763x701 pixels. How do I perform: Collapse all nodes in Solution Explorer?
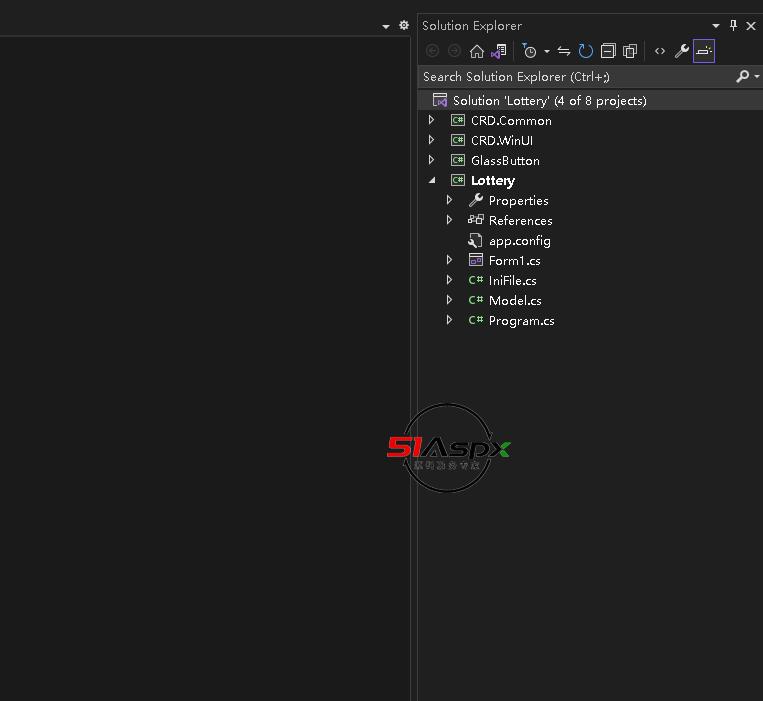tap(608, 51)
